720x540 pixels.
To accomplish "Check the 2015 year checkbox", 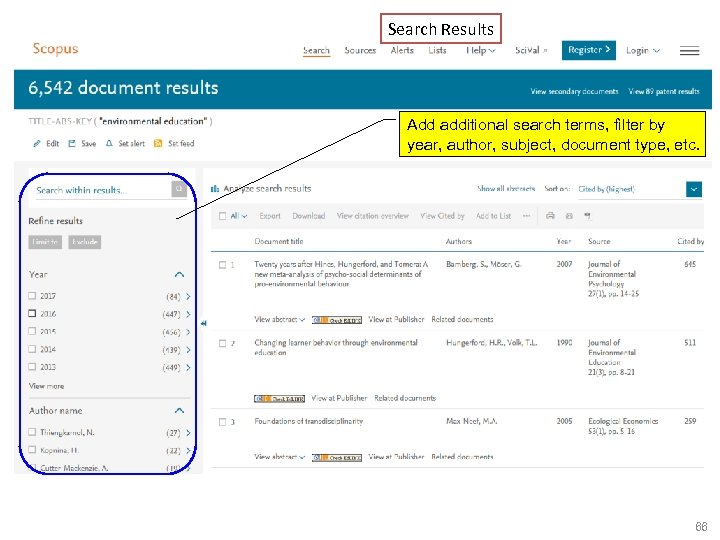I will click(32, 331).
